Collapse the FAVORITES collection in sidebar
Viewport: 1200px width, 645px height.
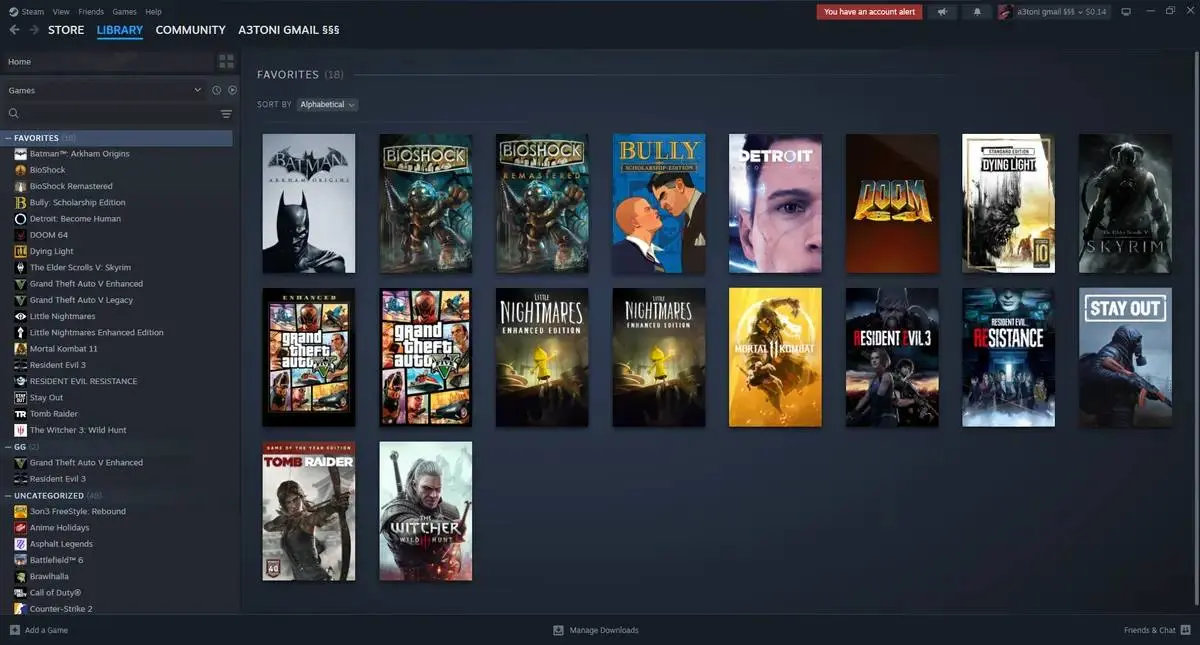tap(9, 138)
